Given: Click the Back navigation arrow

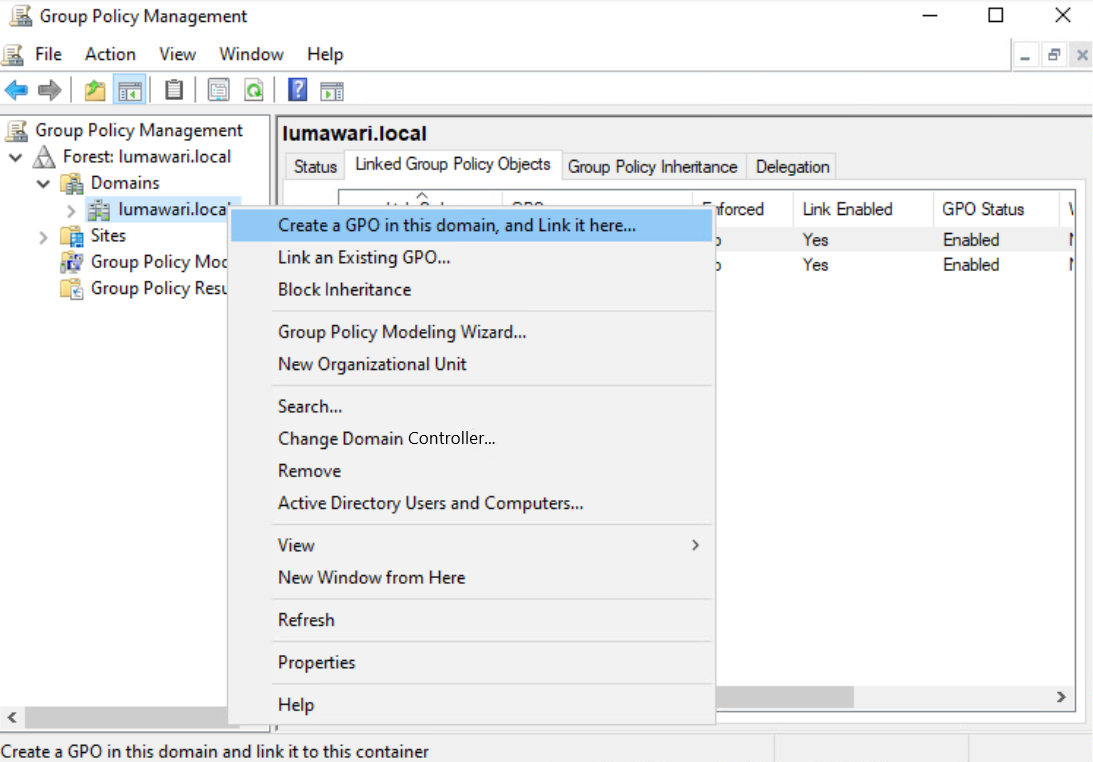Looking at the screenshot, I should point(16,89).
